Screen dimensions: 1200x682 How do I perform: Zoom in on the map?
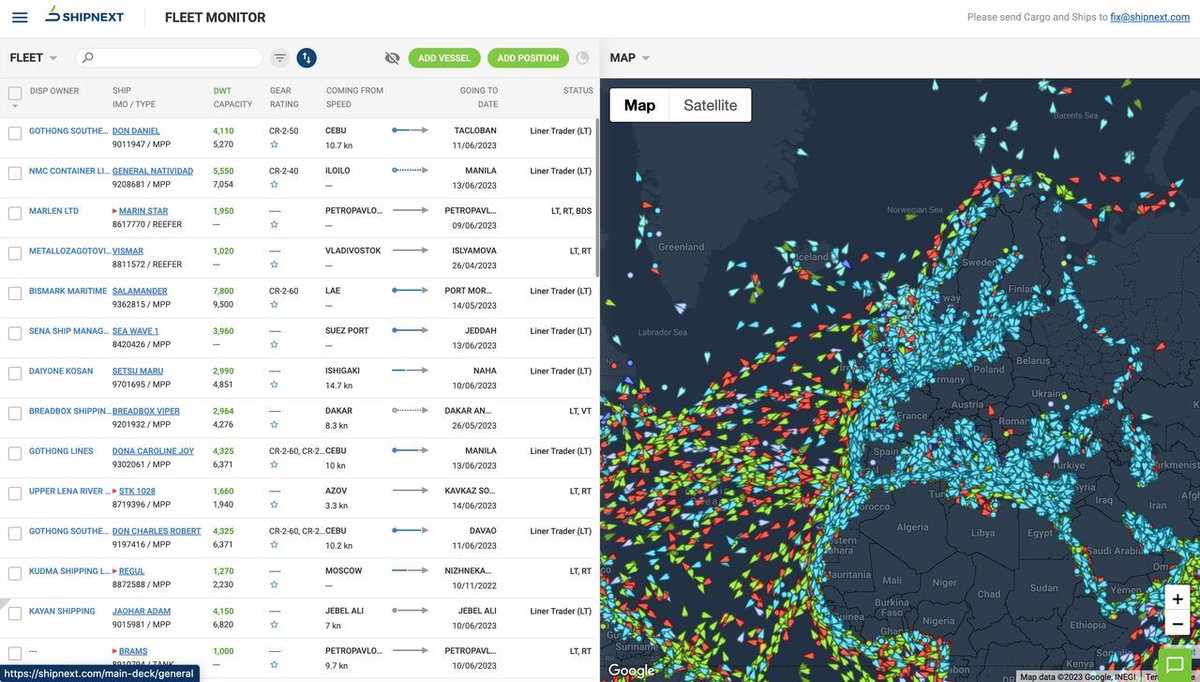[x=1178, y=599]
